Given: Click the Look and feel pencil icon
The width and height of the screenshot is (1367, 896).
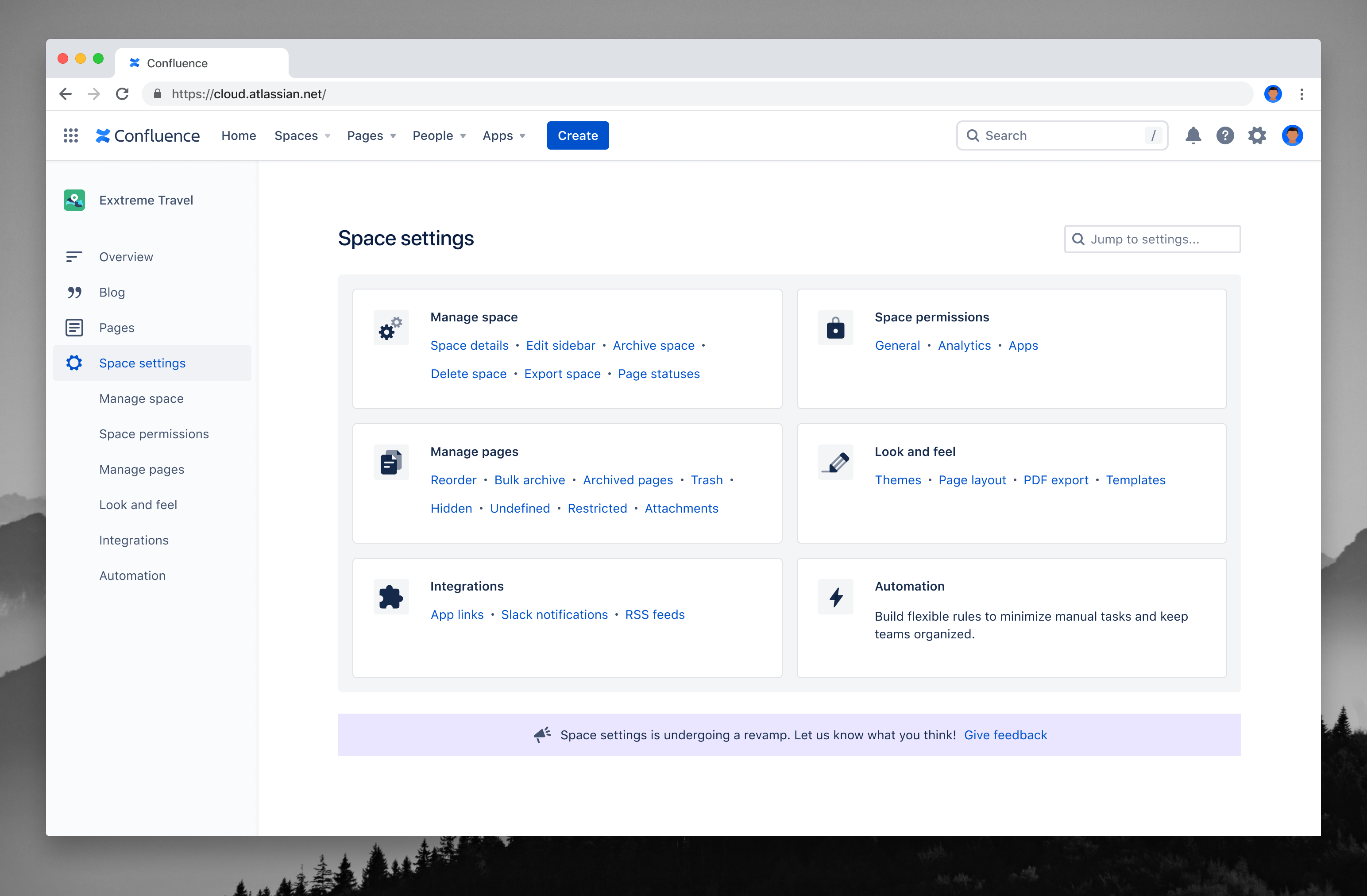Looking at the screenshot, I should [x=836, y=462].
